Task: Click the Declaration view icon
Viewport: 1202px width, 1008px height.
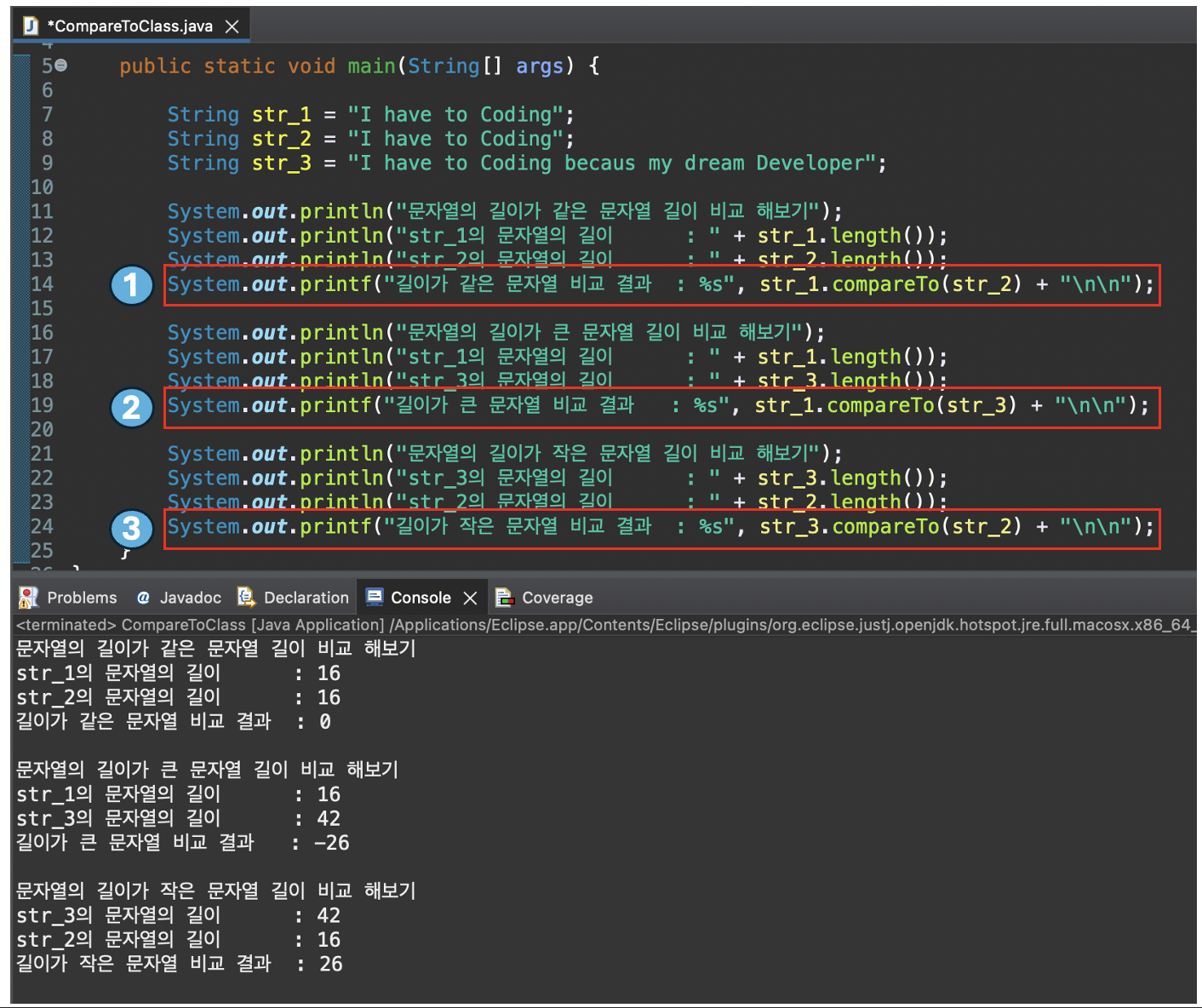Action: [246, 598]
